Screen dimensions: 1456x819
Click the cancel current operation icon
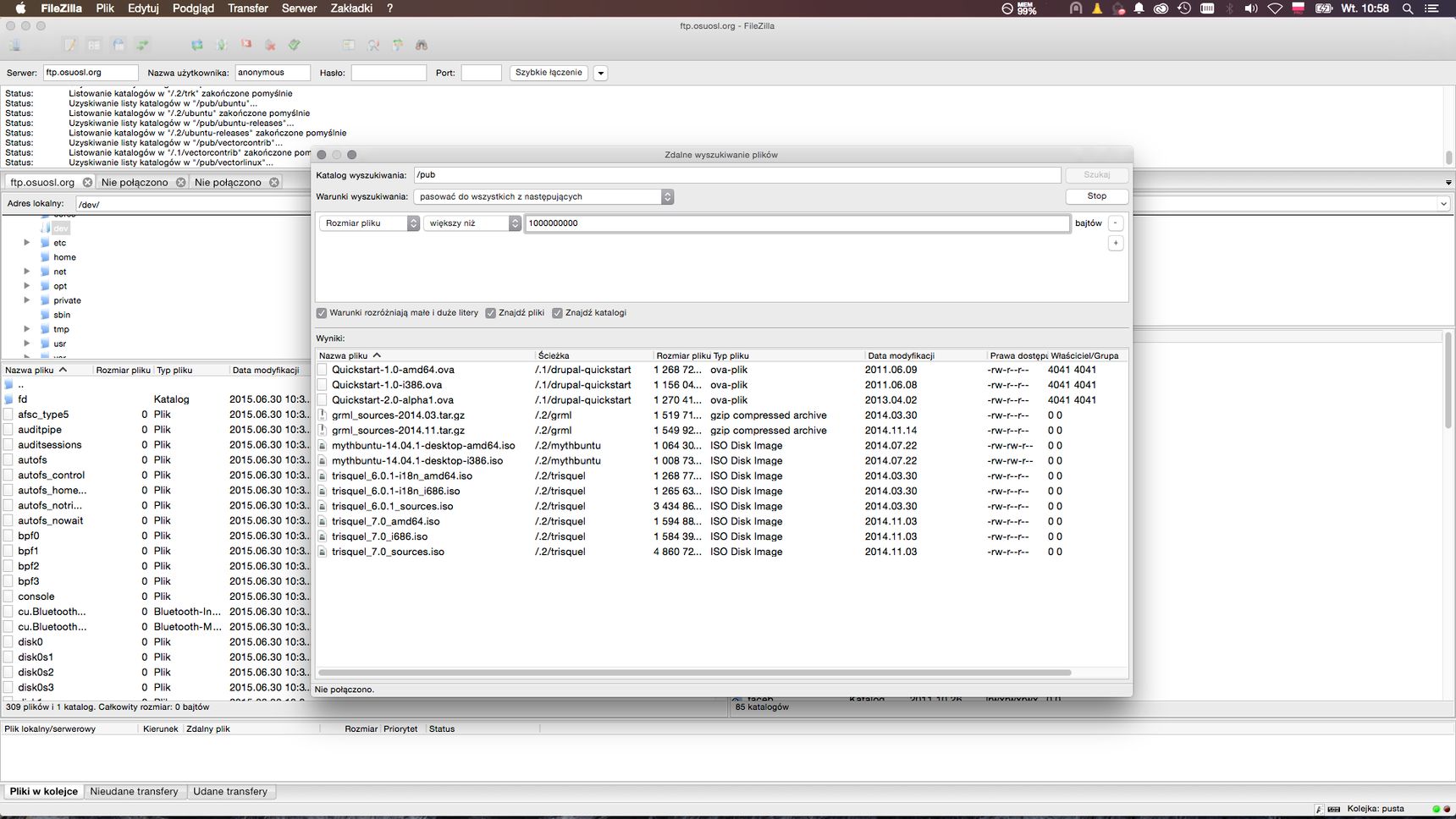[246, 45]
